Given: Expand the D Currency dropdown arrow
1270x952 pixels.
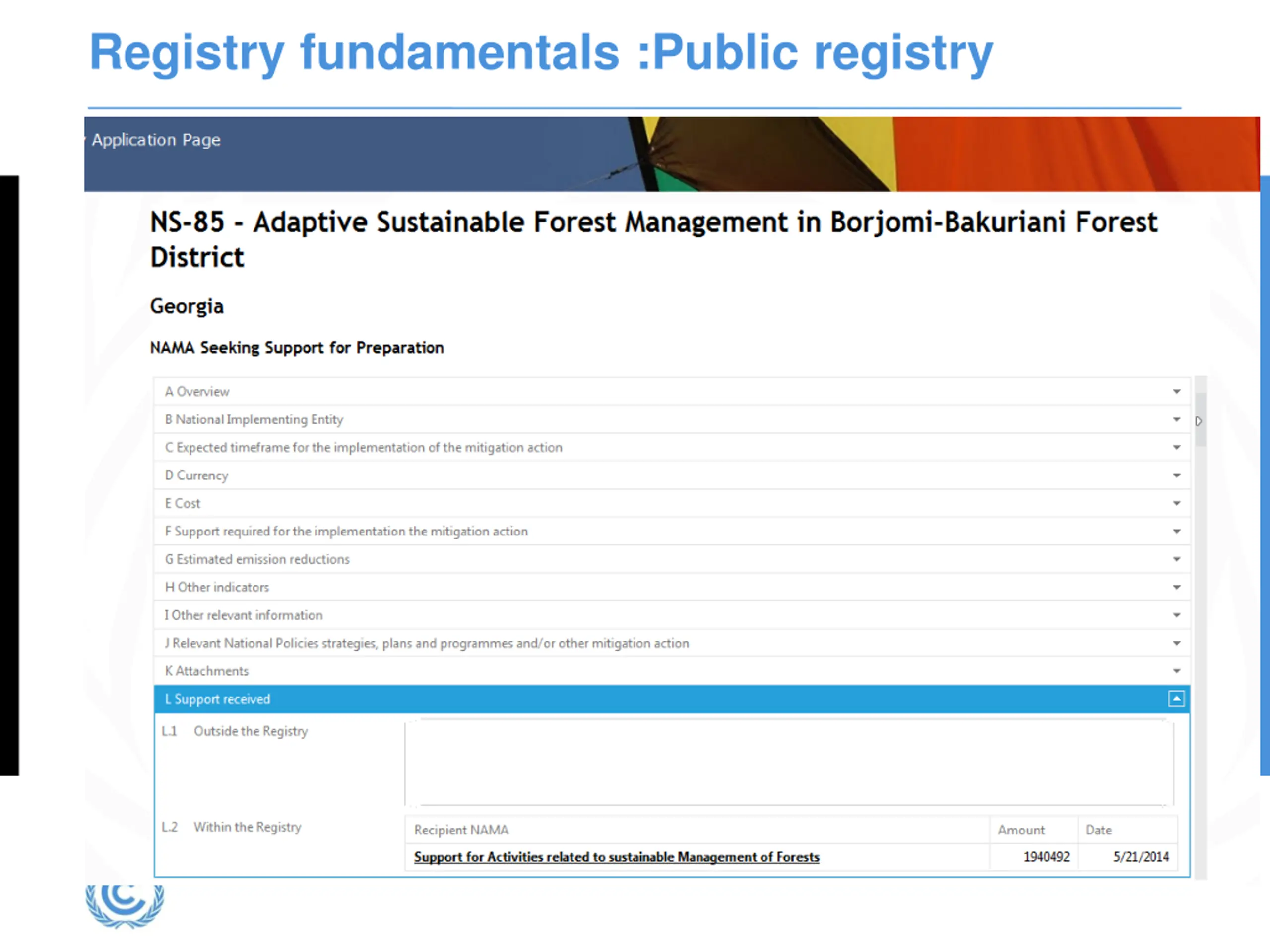Looking at the screenshot, I should coord(1176,475).
